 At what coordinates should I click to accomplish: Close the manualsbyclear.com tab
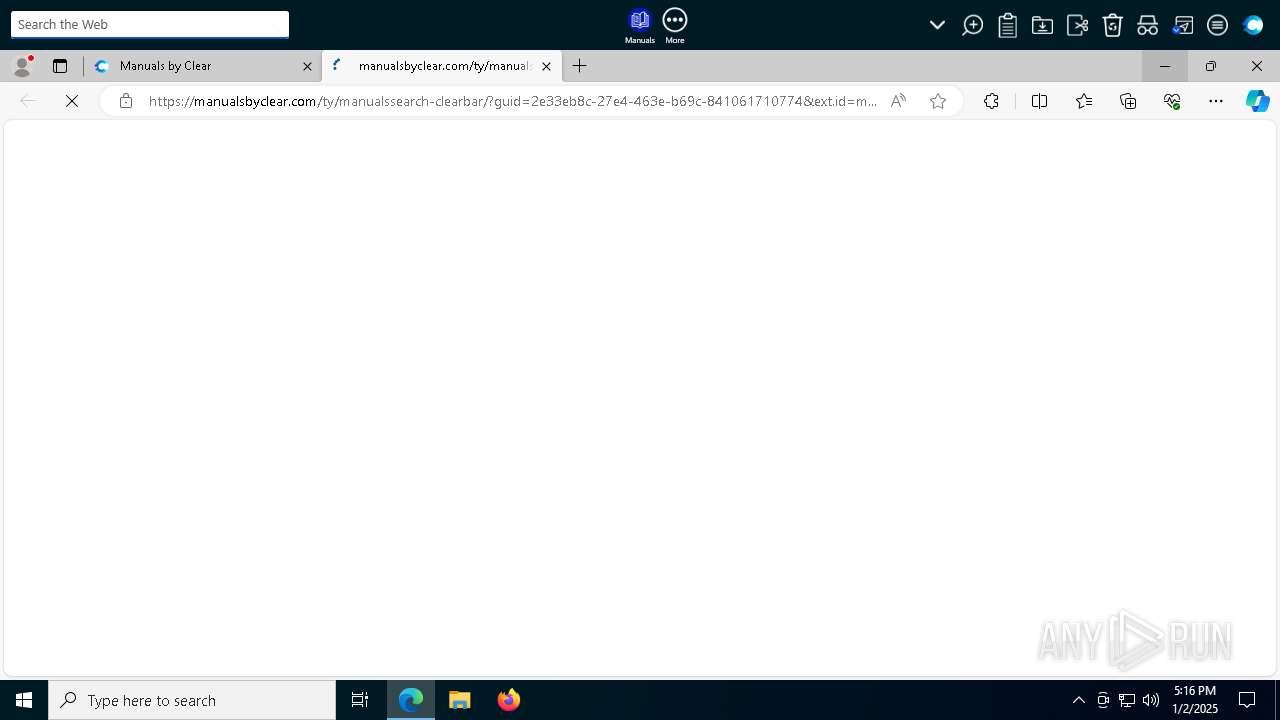pos(546,66)
